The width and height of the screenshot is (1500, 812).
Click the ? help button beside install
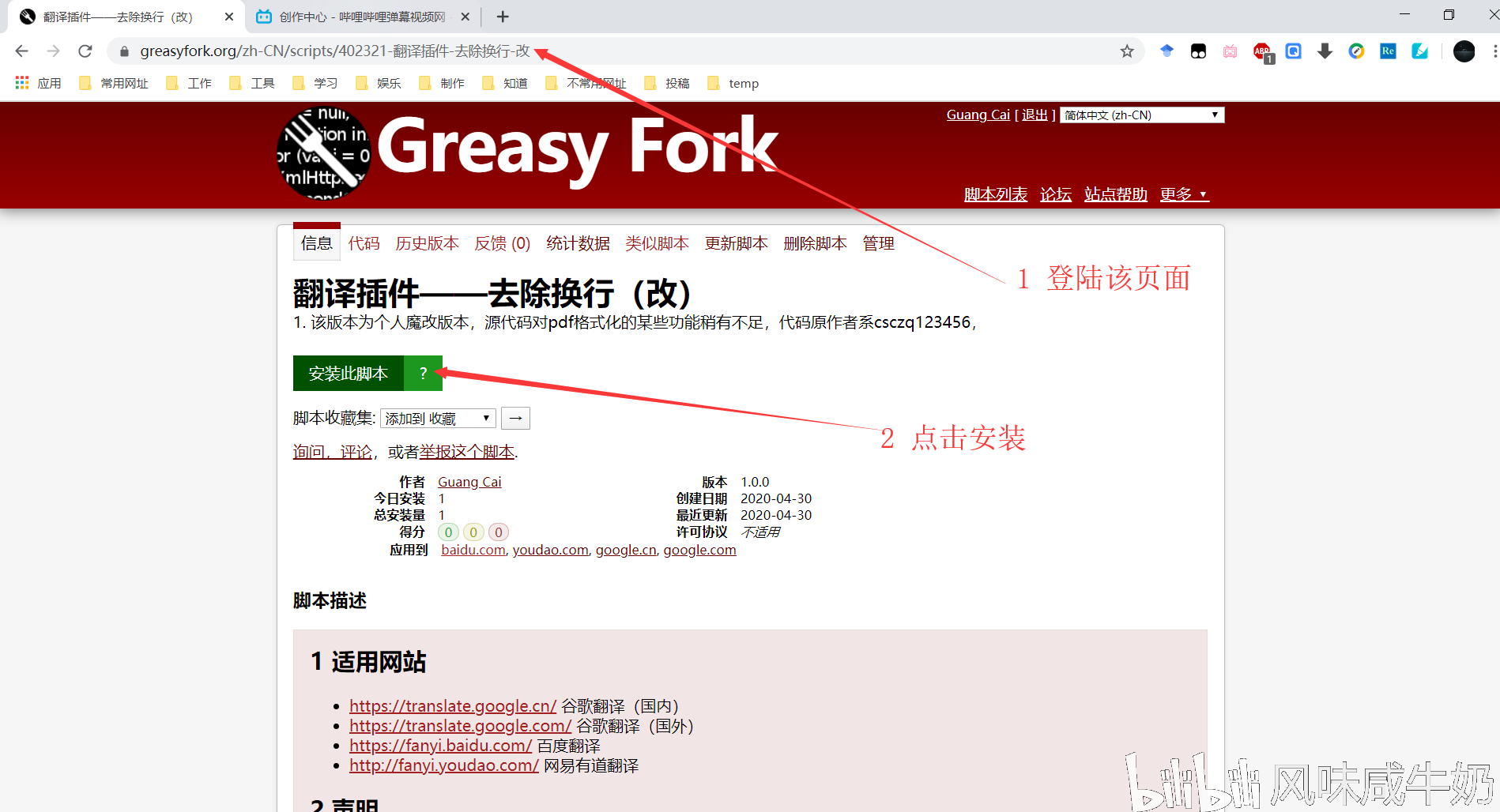click(423, 374)
